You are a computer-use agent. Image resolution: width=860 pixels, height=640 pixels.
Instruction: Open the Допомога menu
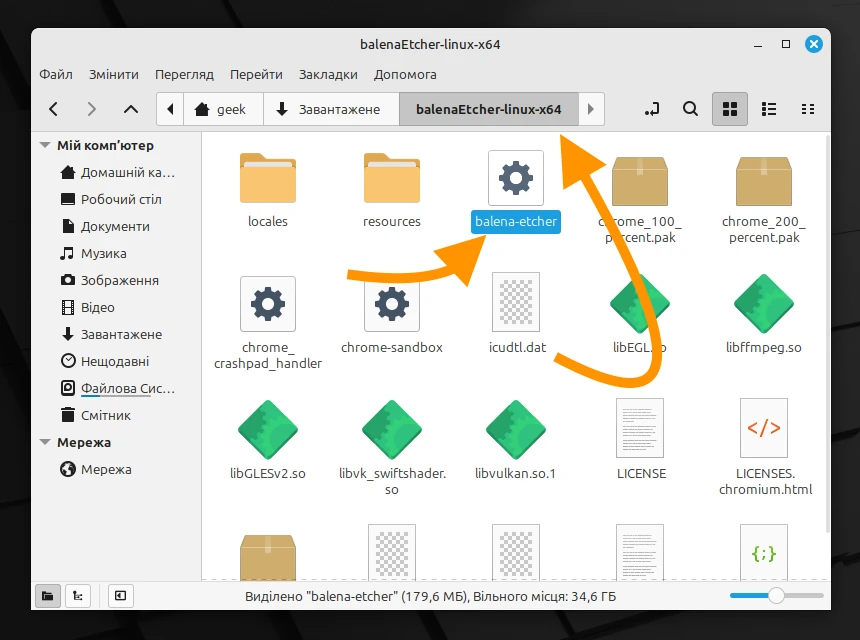point(405,74)
